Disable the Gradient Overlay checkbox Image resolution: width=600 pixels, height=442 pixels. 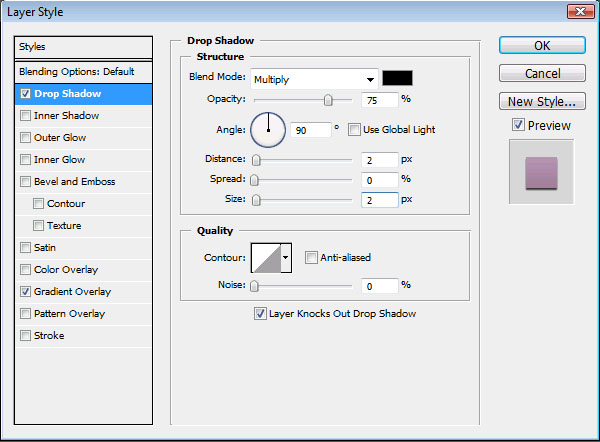(25, 292)
